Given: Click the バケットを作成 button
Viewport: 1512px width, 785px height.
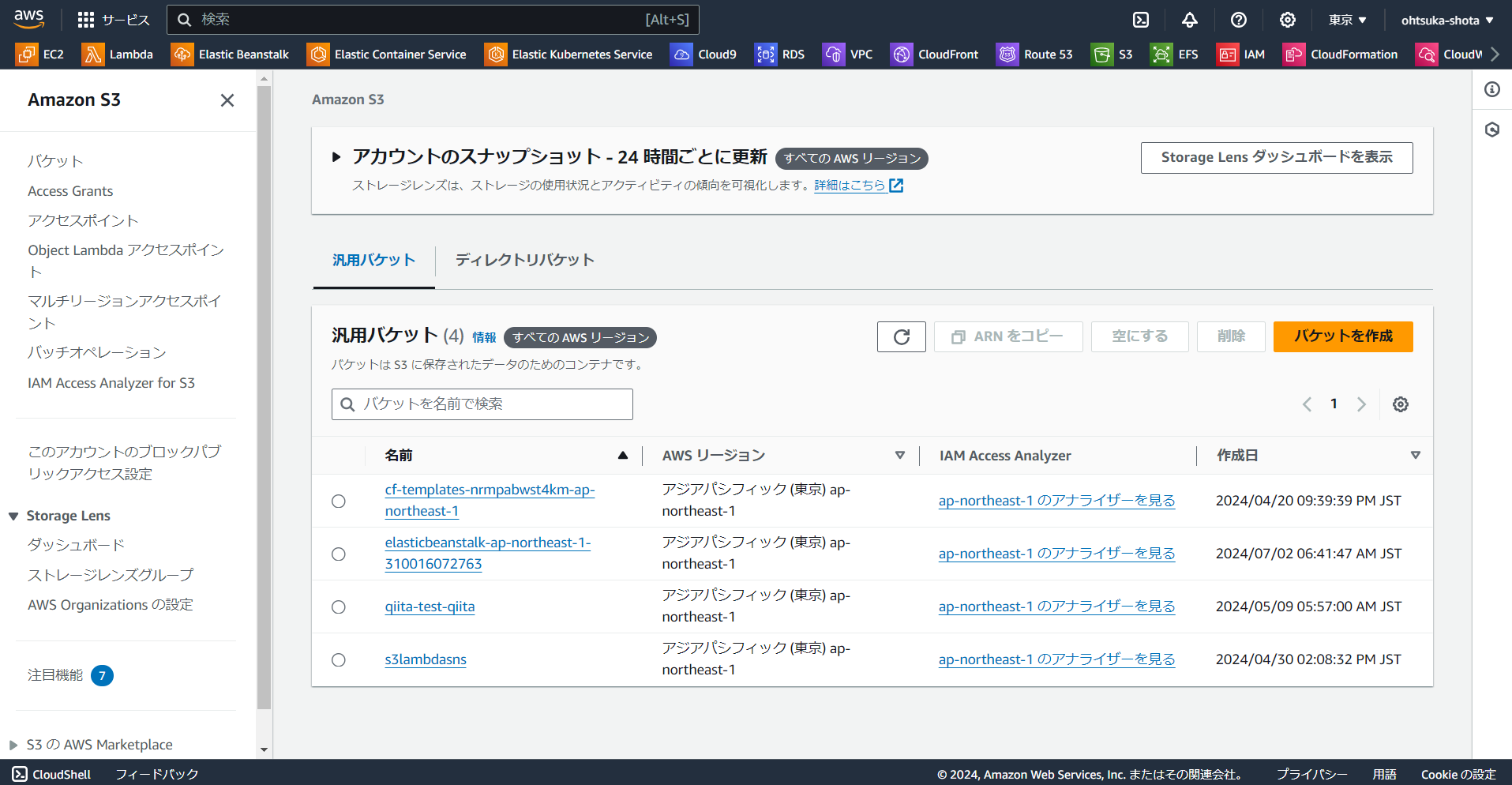Looking at the screenshot, I should (x=1343, y=336).
